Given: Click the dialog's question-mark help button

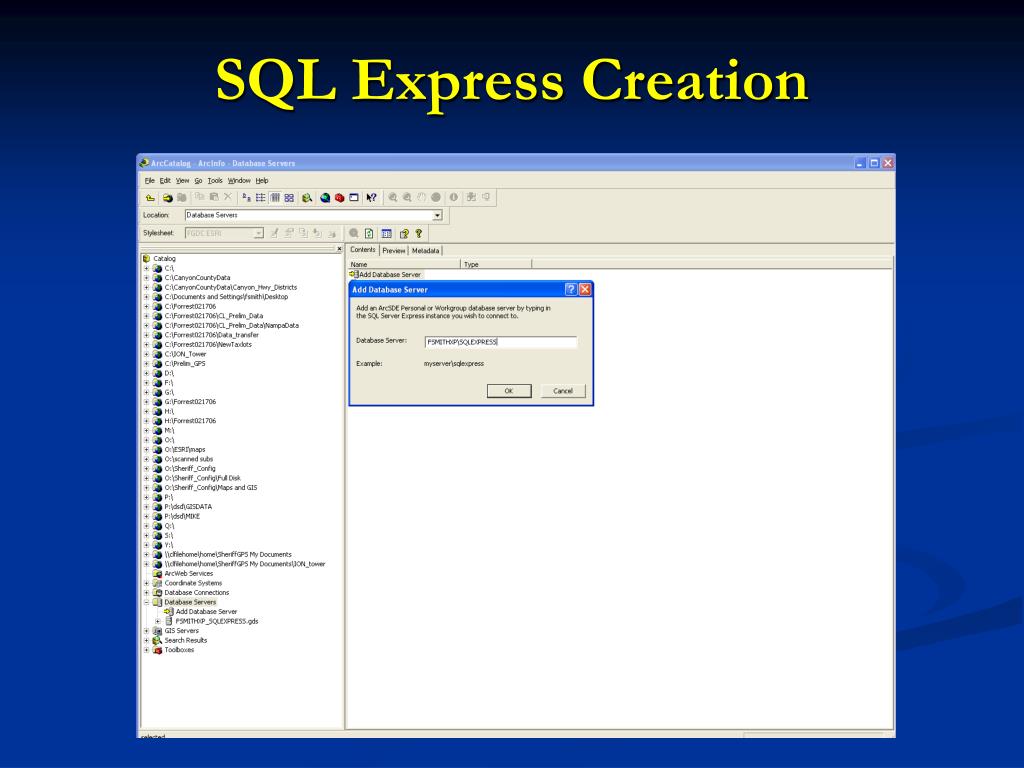Looking at the screenshot, I should 571,289.
